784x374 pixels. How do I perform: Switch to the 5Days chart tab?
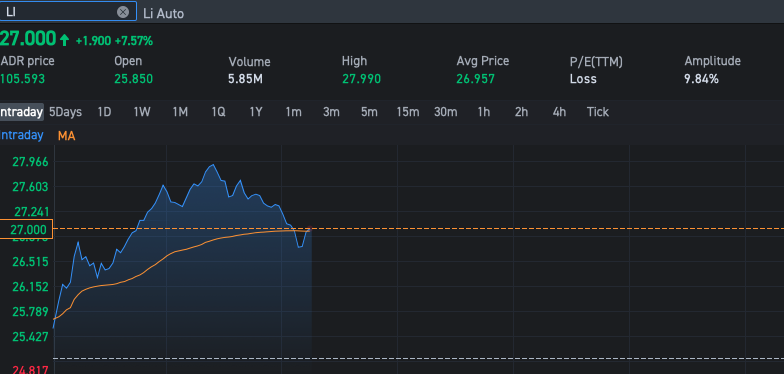click(66, 112)
